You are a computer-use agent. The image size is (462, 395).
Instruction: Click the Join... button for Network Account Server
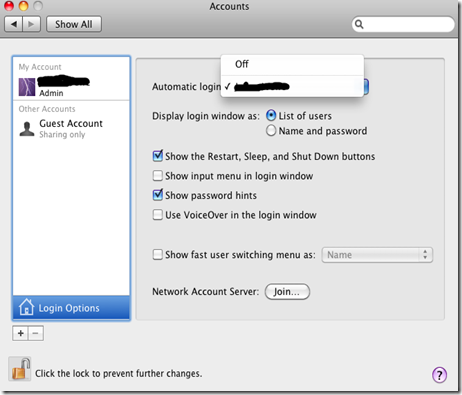pos(287,292)
